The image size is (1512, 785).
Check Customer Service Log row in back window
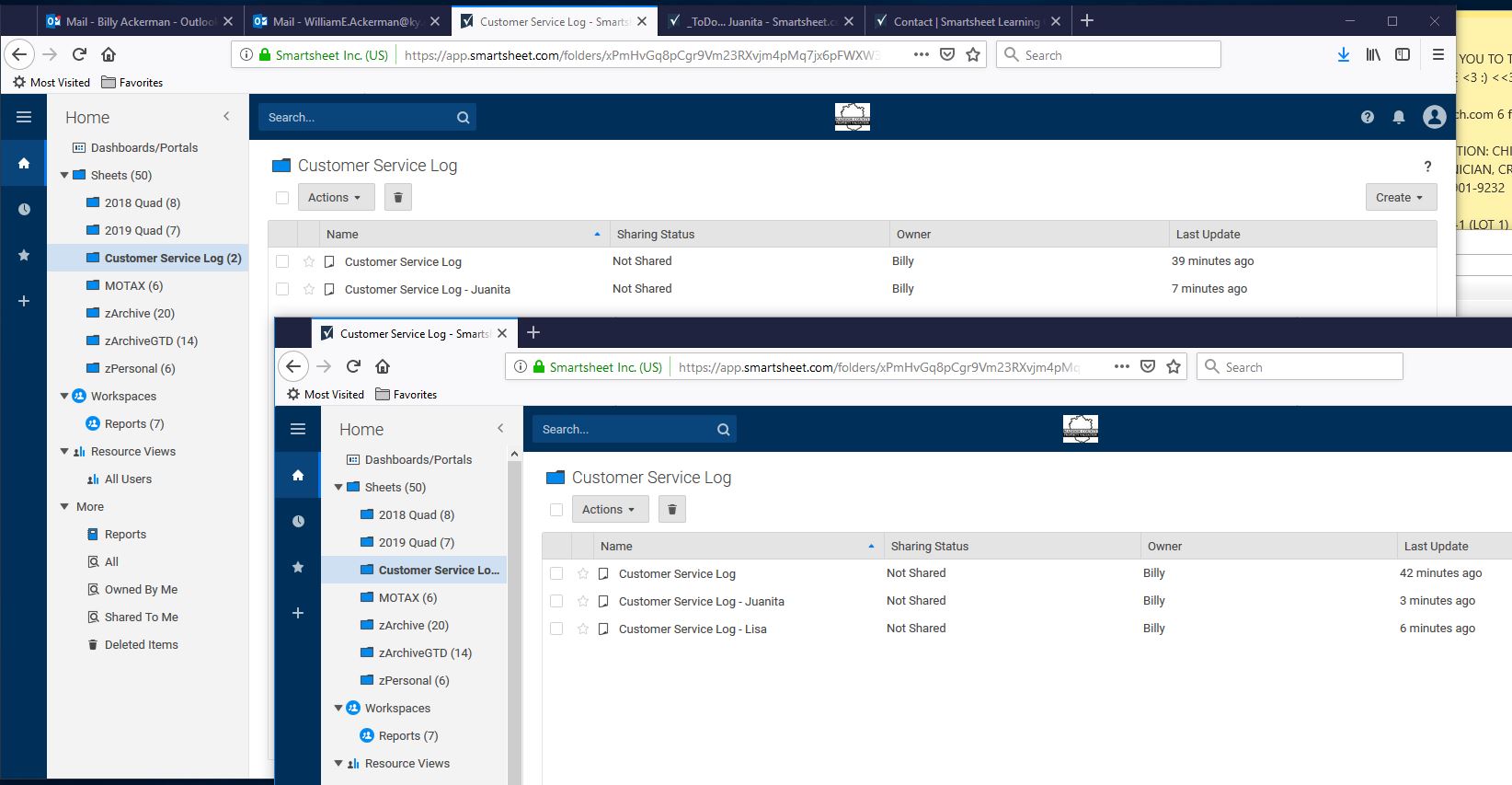(282, 261)
